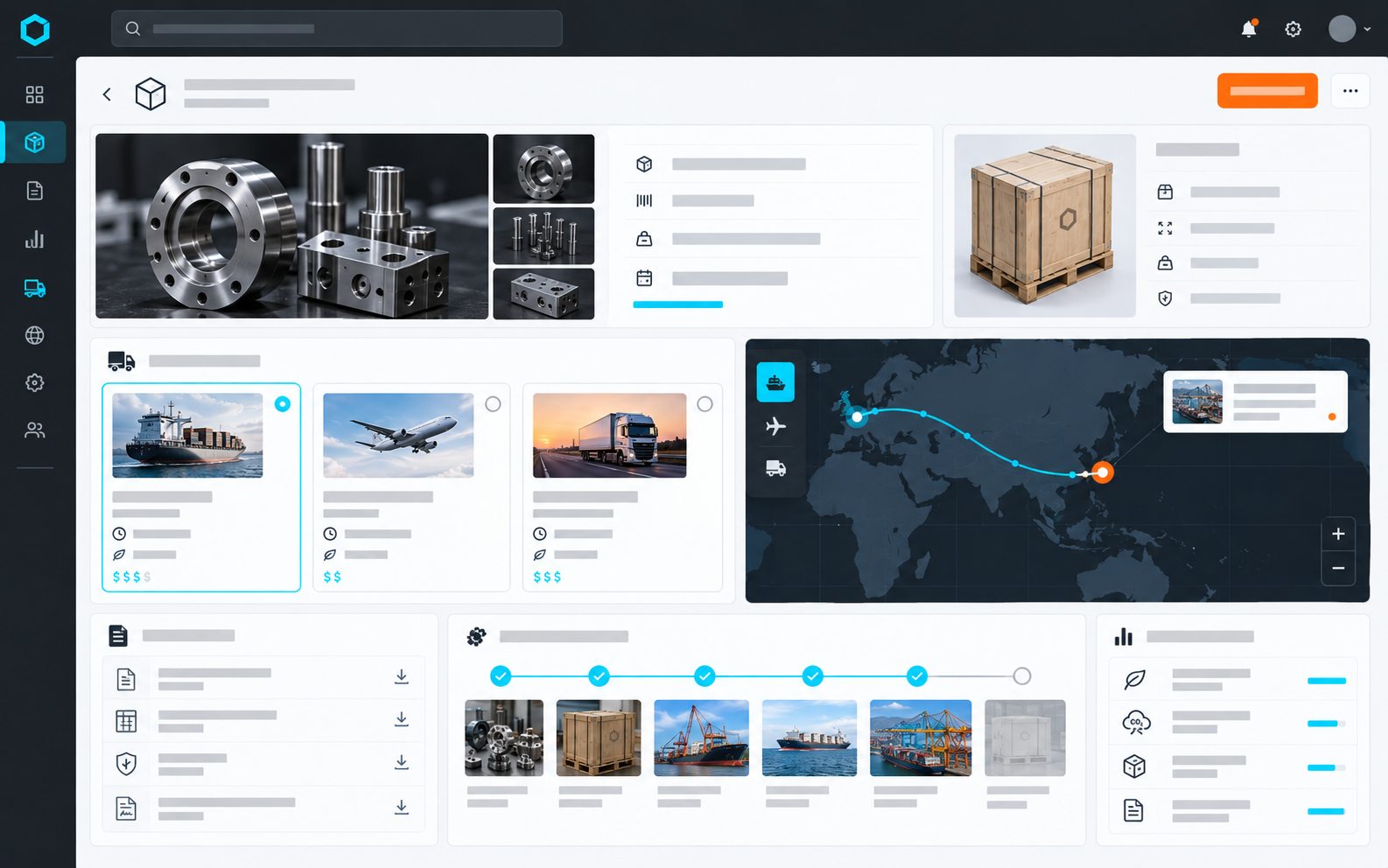Click the last unfilled timeline step marker
Image resolution: width=1388 pixels, height=868 pixels.
click(1022, 676)
